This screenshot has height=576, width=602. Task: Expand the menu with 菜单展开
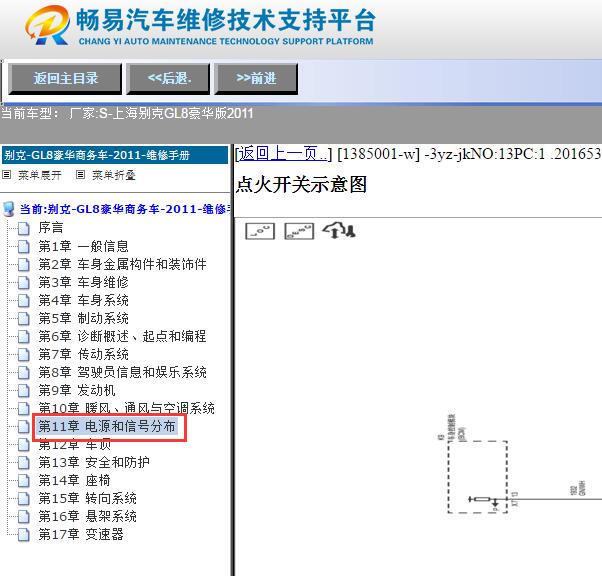40,175
